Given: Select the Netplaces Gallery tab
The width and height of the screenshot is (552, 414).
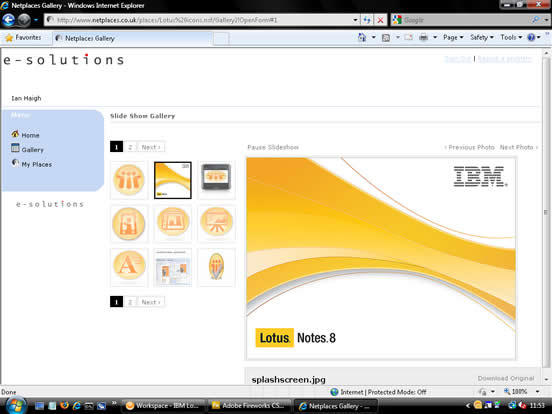Looking at the screenshot, I should 132,38.
